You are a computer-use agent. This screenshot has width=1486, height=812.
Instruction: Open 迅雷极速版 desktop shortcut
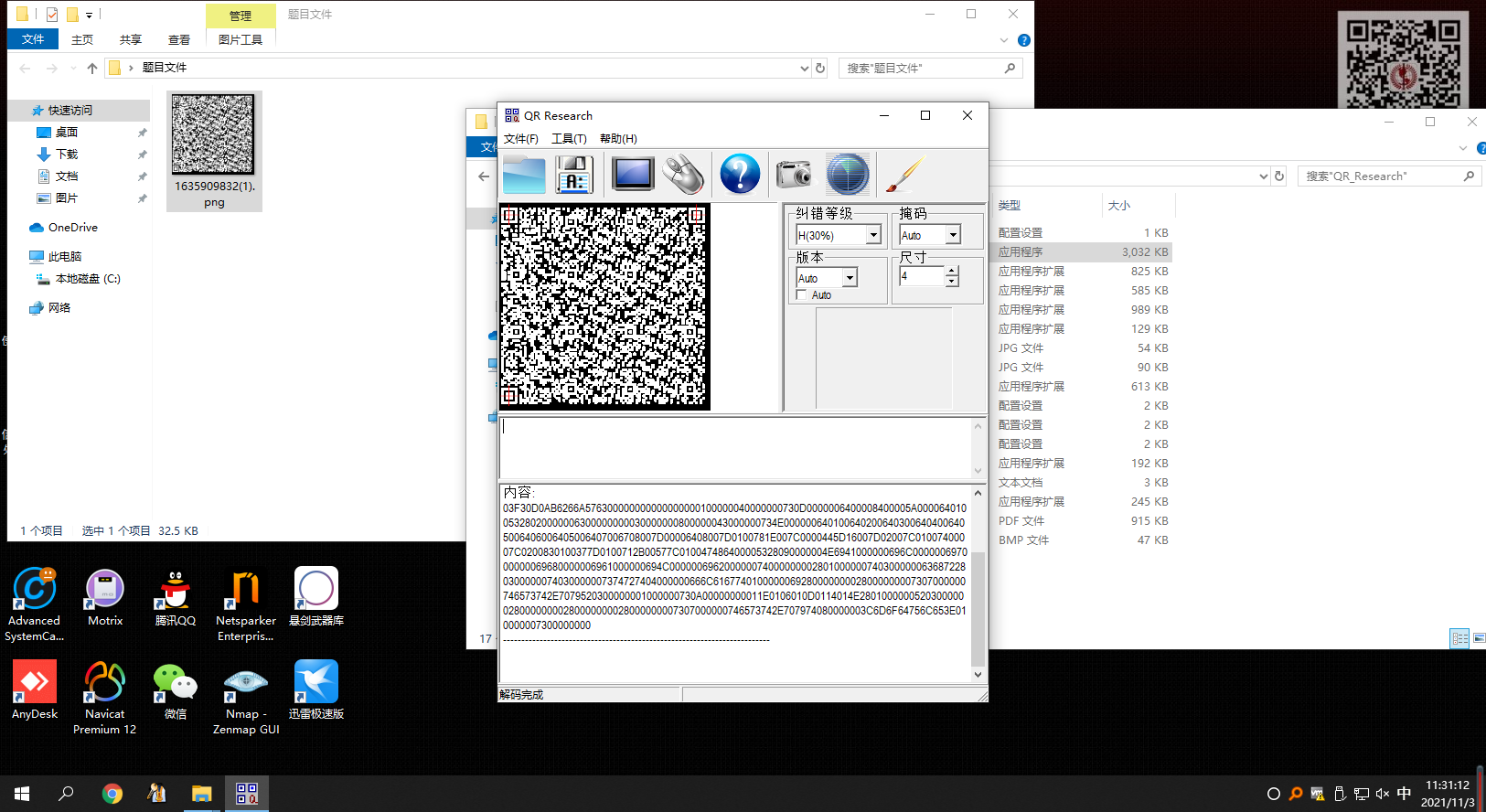click(x=316, y=690)
